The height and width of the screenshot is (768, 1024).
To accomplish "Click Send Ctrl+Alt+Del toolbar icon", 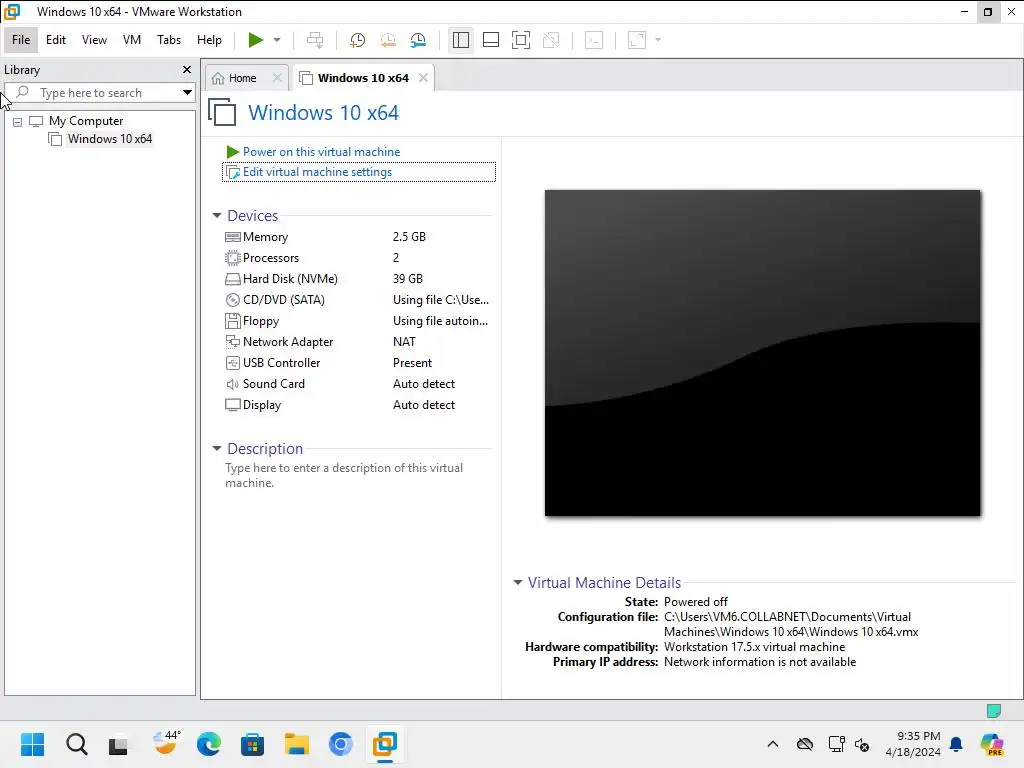I will pyautogui.click(x=315, y=40).
